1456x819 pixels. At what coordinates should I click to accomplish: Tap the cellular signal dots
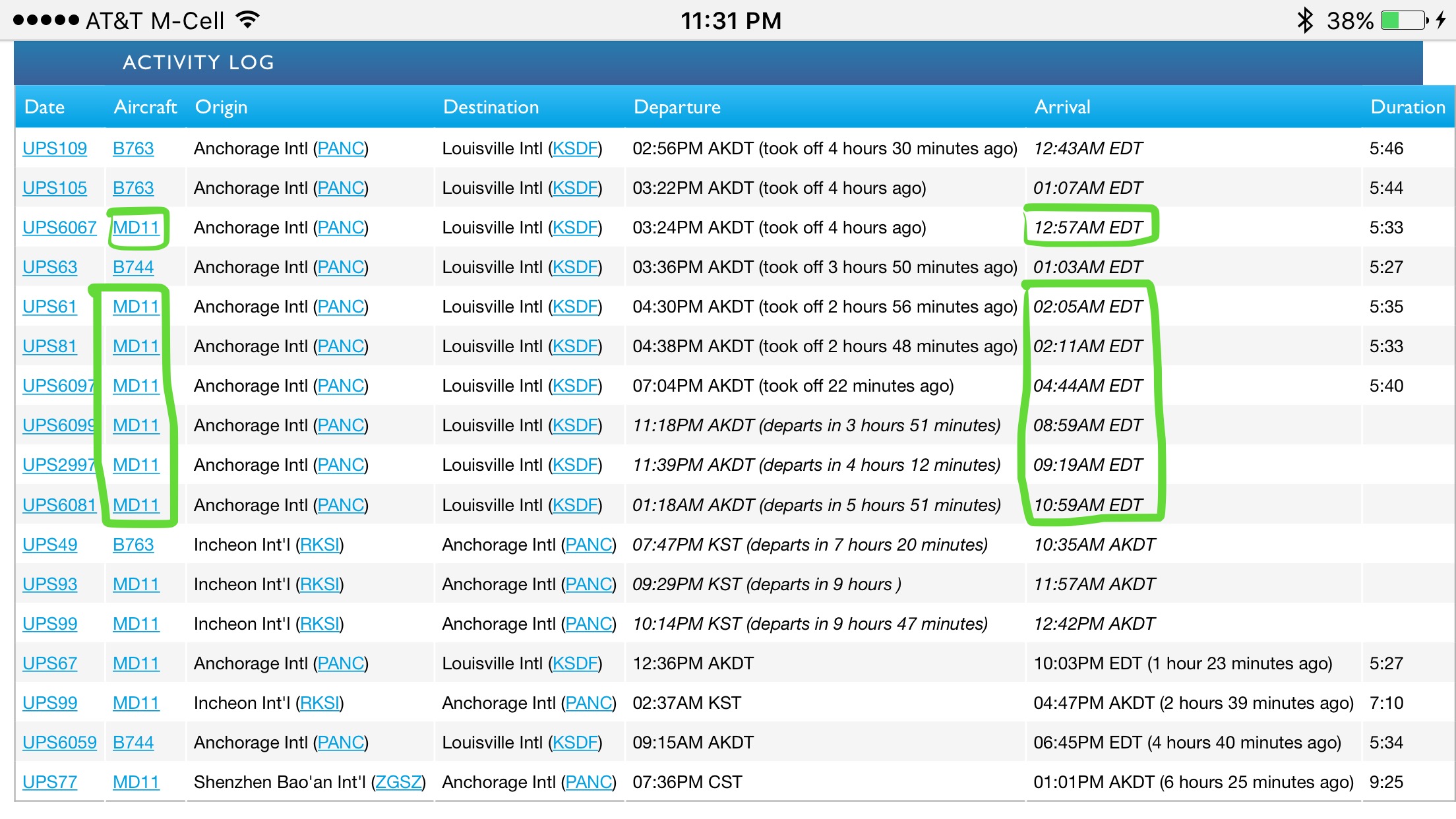tap(46, 20)
